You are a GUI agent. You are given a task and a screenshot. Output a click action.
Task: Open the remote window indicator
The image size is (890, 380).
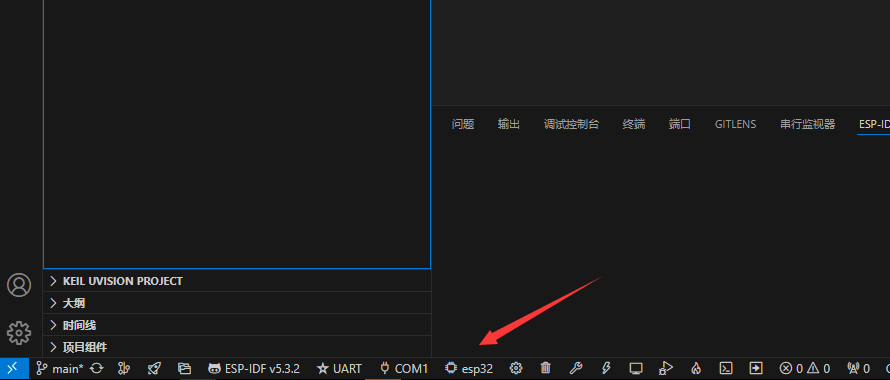pos(14,369)
